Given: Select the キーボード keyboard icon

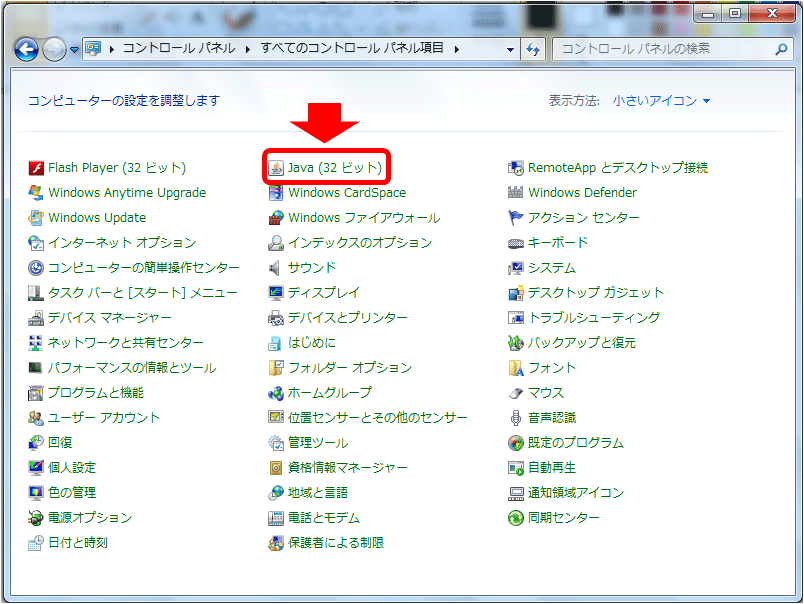Looking at the screenshot, I should 515,243.
